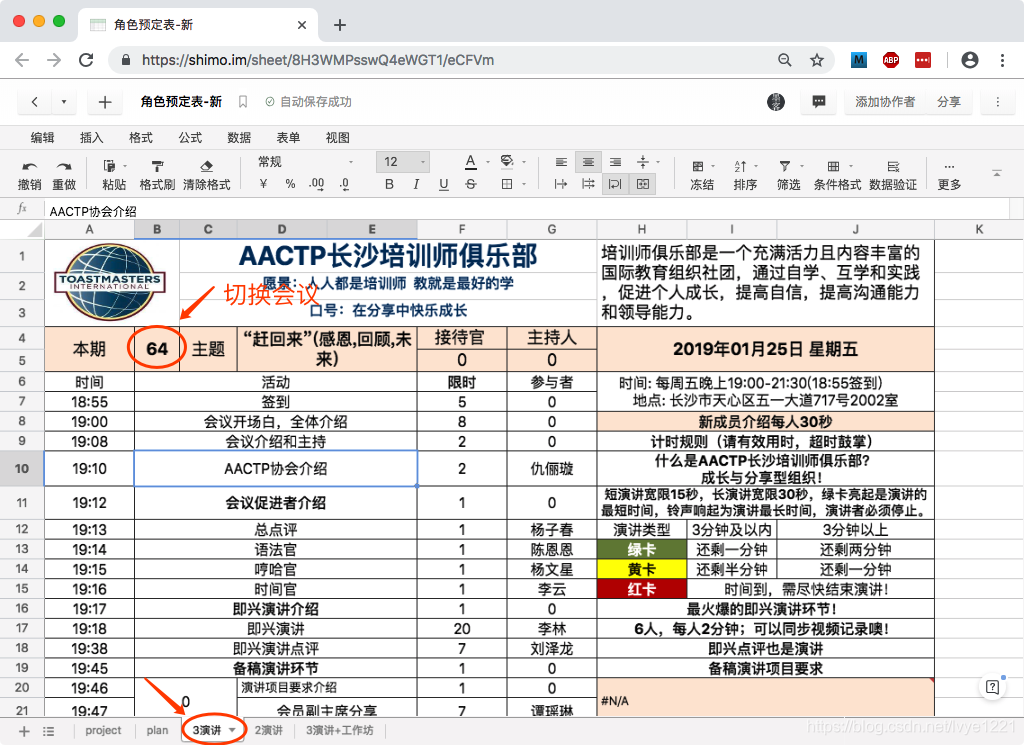Screen dimensions: 1024x745
Task: Click the cell borders icon
Action: pos(507,184)
